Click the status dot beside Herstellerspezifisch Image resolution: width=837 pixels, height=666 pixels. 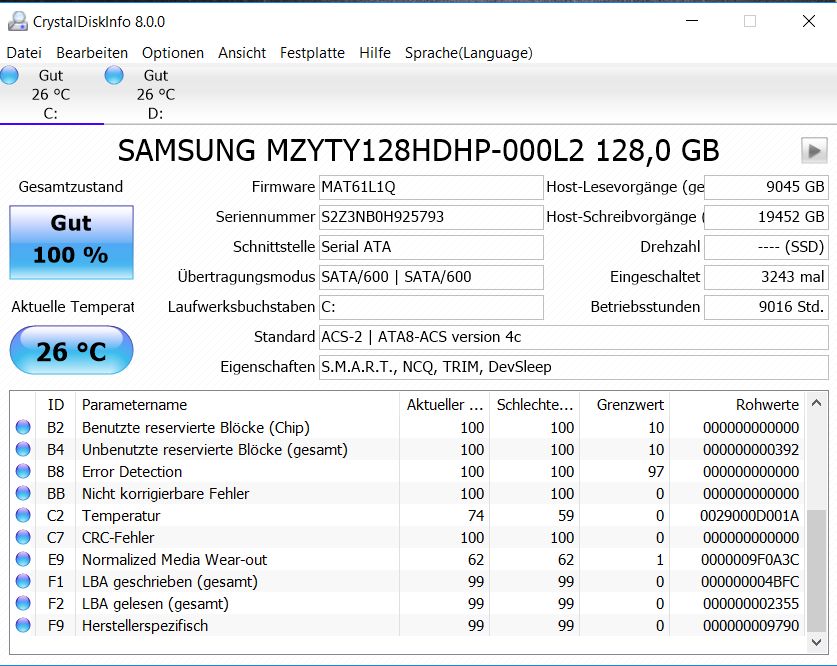click(24, 625)
